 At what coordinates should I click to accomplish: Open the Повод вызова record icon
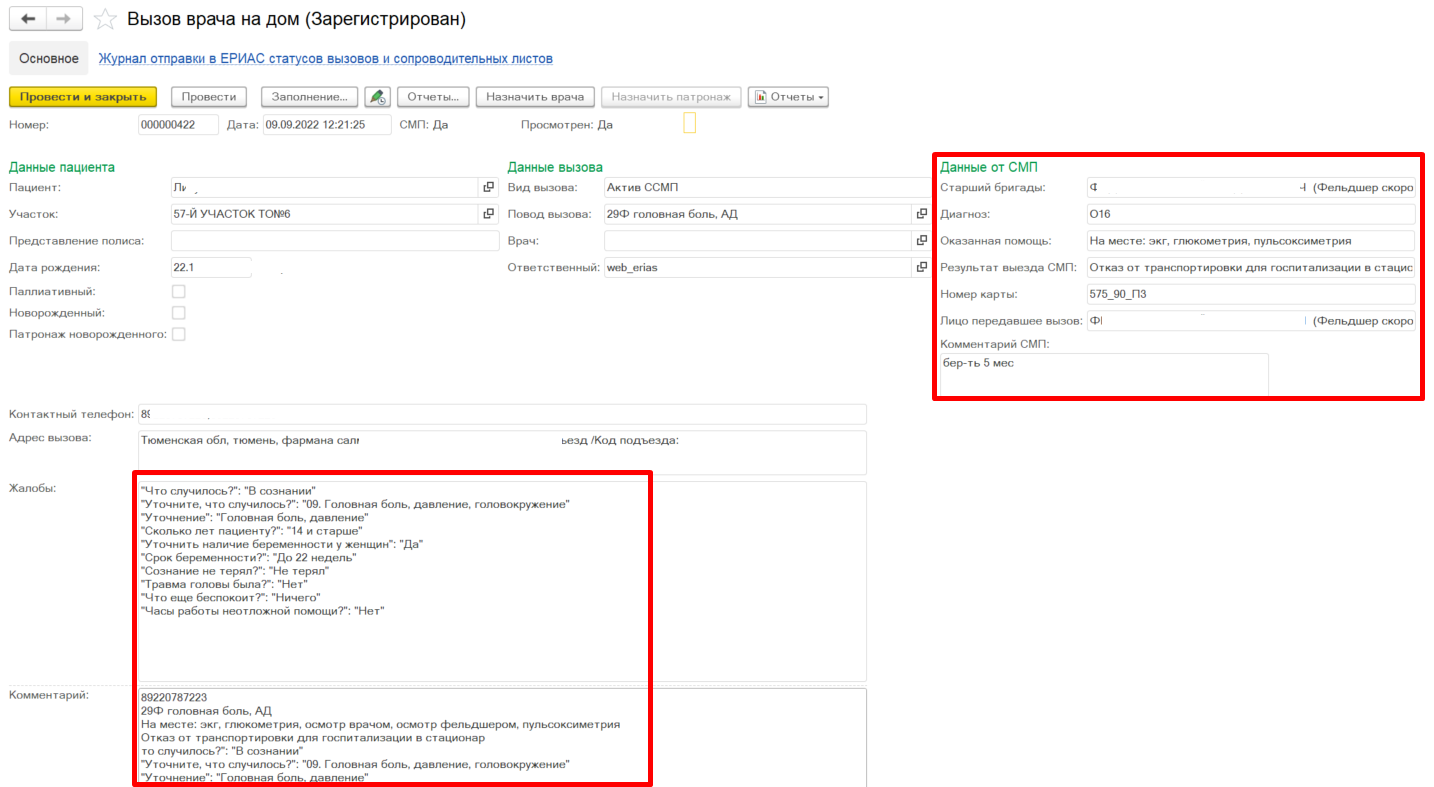point(921,214)
